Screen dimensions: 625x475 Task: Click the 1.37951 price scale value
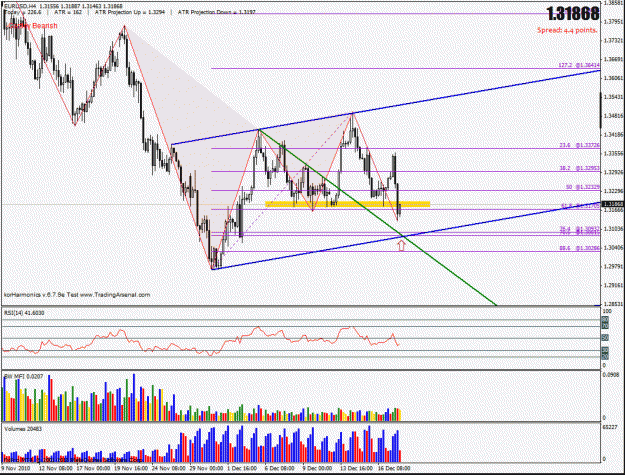point(613,22)
